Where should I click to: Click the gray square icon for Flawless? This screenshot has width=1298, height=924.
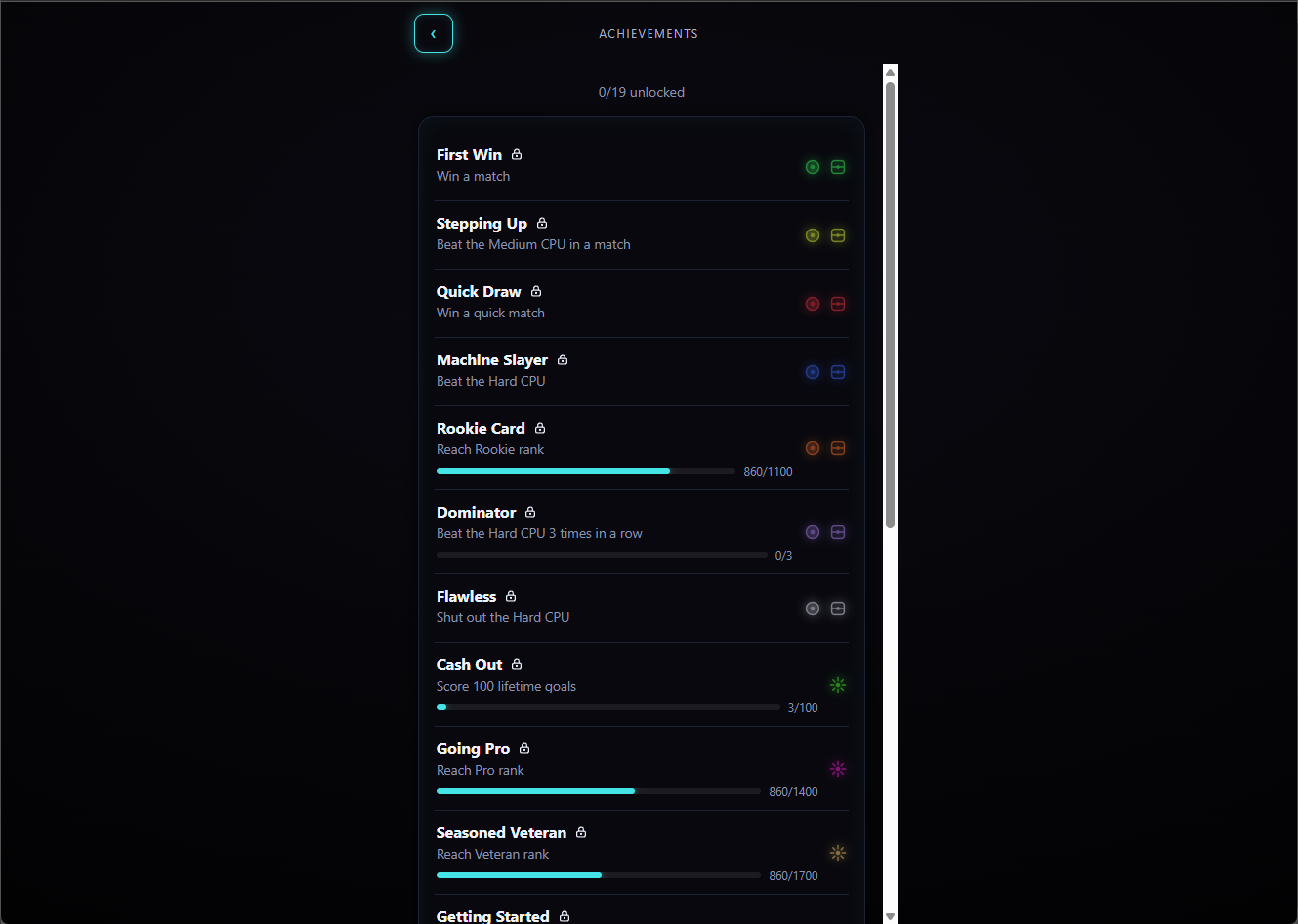pos(838,609)
